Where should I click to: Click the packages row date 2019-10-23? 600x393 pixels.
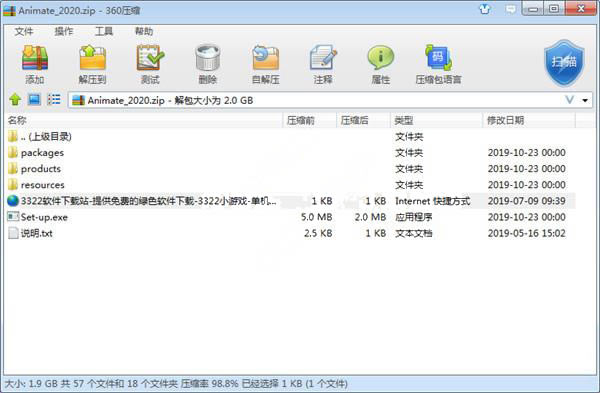click(527, 153)
